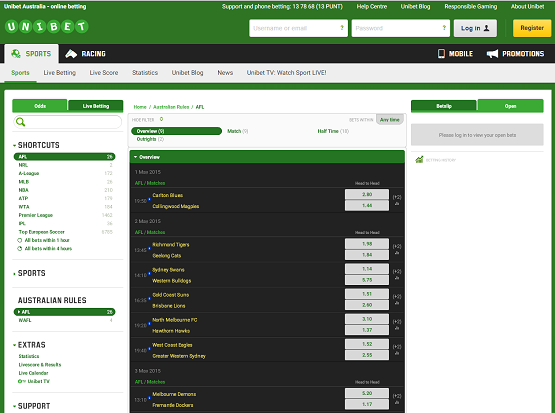Expand the Sports section in sidebar
Screen dimensions: 555x413
[29, 273]
